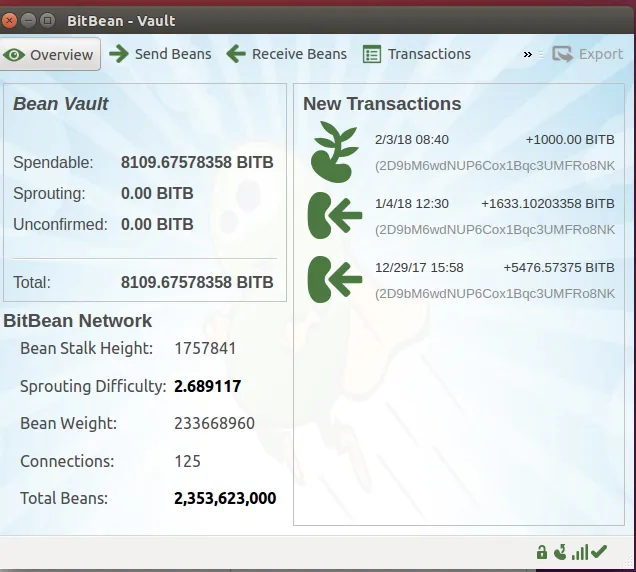Click the Transactions list icon
The image size is (636, 572).
[372, 54]
